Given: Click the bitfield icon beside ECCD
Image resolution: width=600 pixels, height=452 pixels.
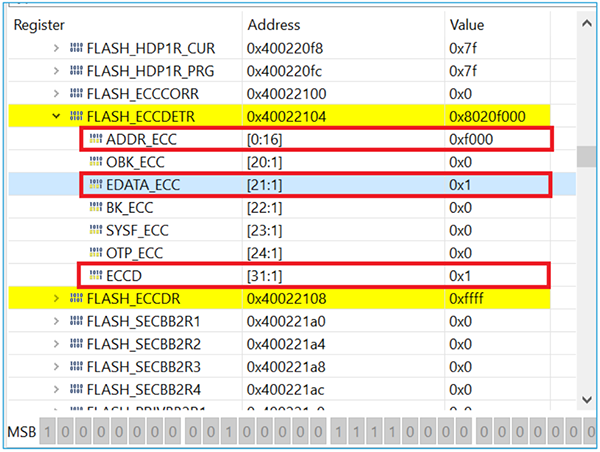Looking at the screenshot, I should (96, 274).
